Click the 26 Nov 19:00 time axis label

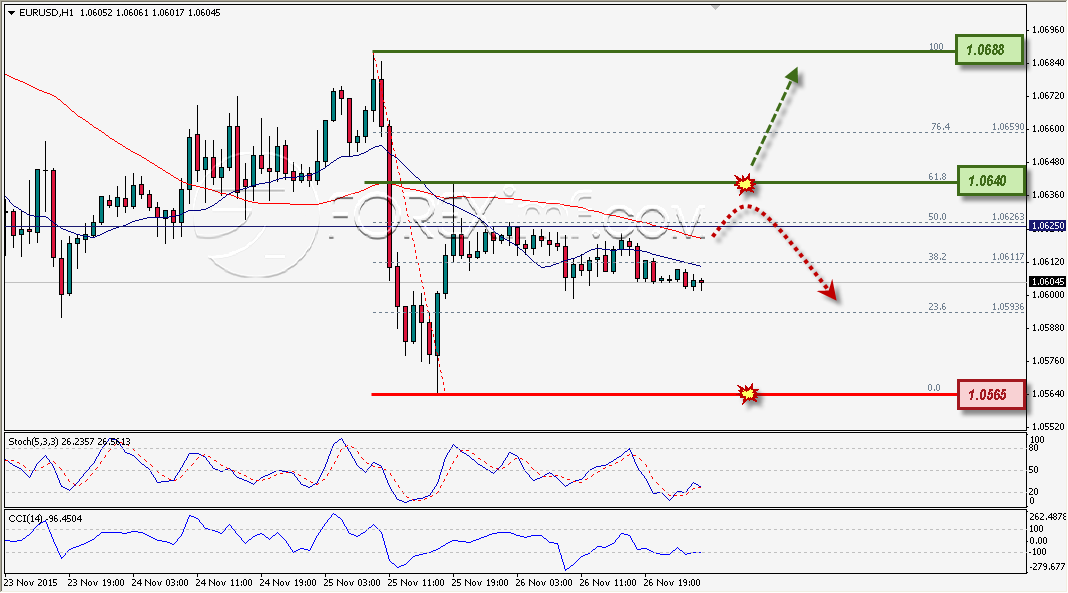pyautogui.click(x=672, y=583)
